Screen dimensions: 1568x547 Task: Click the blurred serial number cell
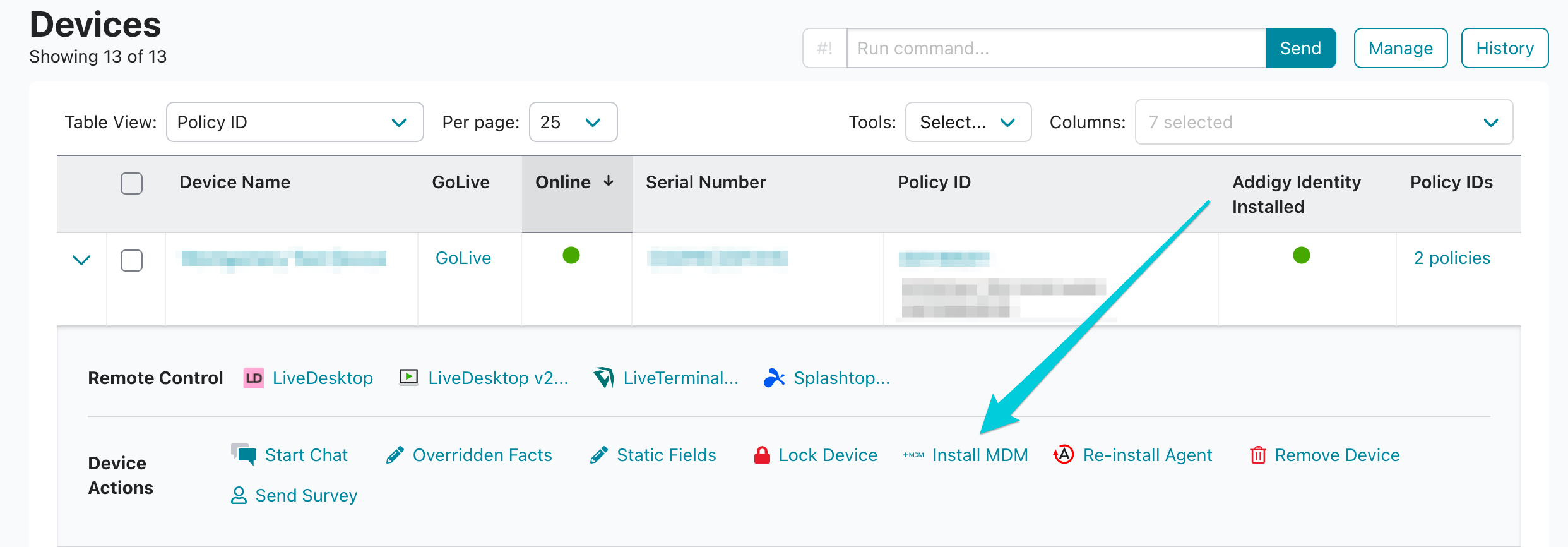717,258
